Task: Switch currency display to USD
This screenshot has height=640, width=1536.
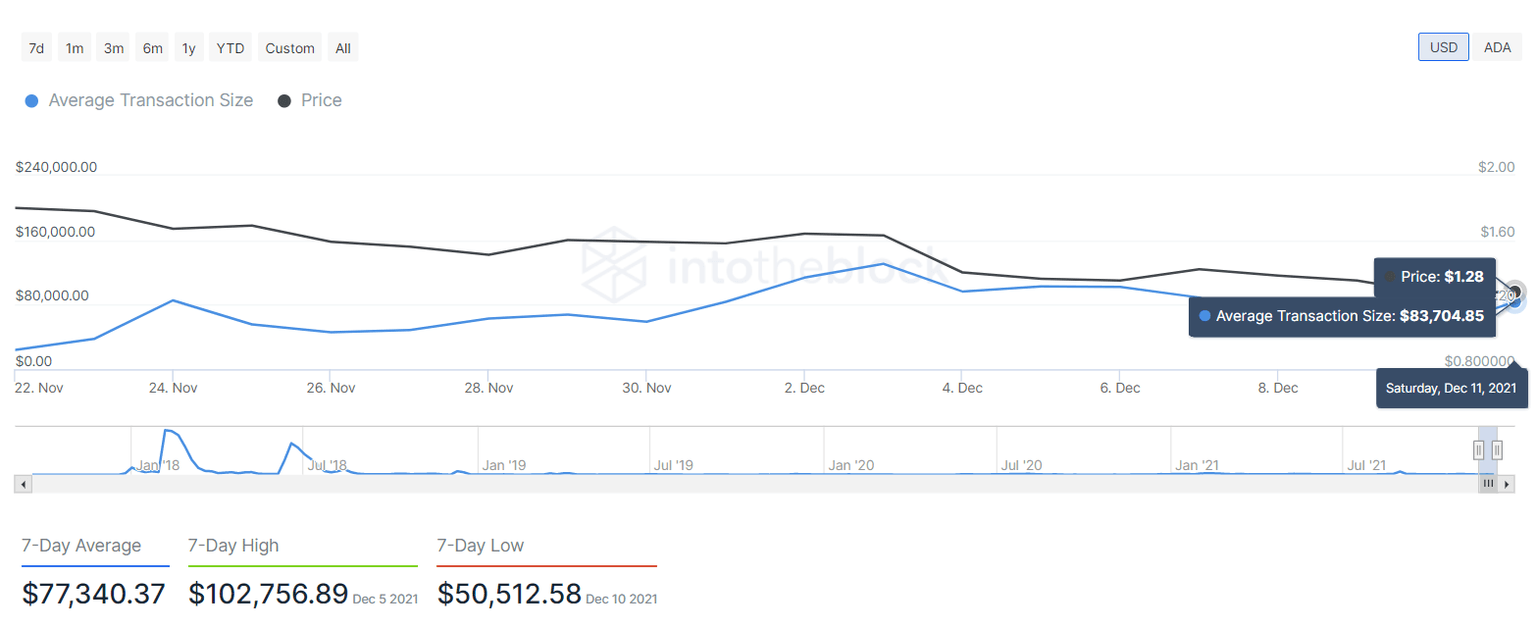Action: (x=1443, y=47)
